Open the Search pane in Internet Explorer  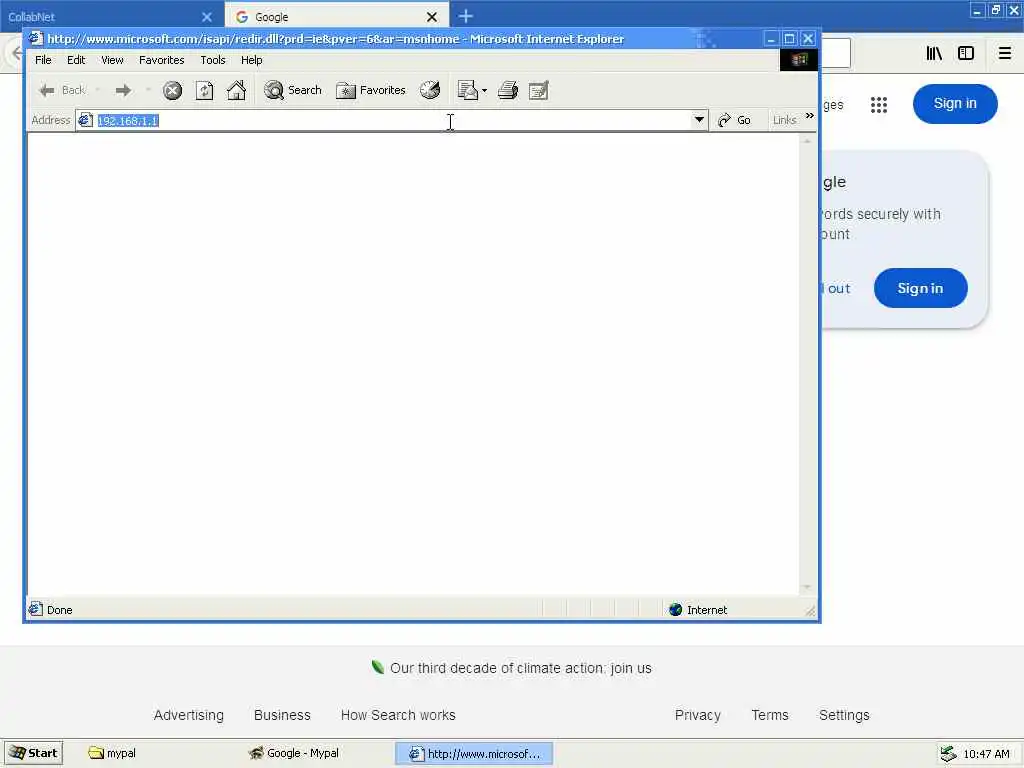[x=293, y=90]
